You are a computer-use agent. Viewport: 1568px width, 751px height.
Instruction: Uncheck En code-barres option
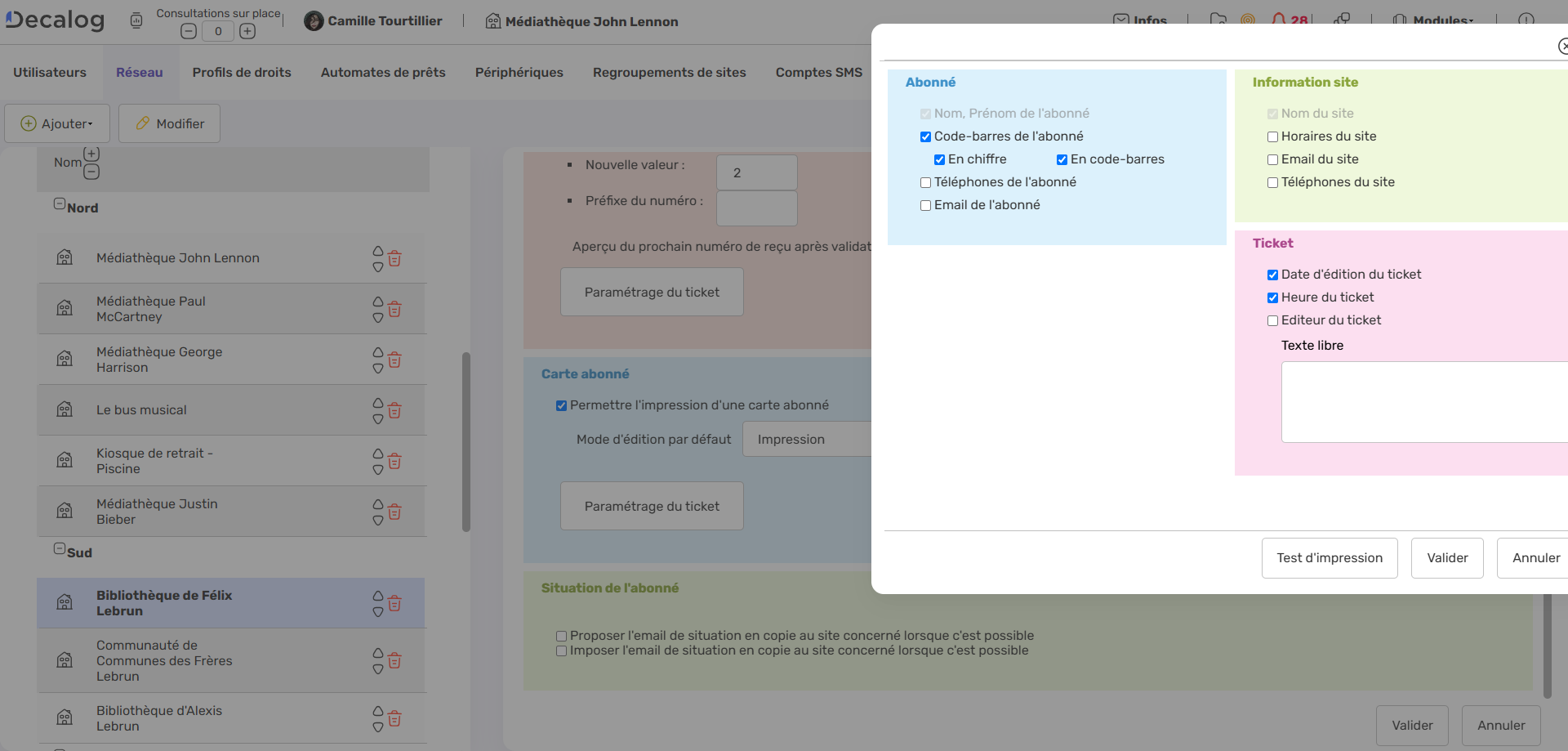pyautogui.click(x=1062, y=160)
